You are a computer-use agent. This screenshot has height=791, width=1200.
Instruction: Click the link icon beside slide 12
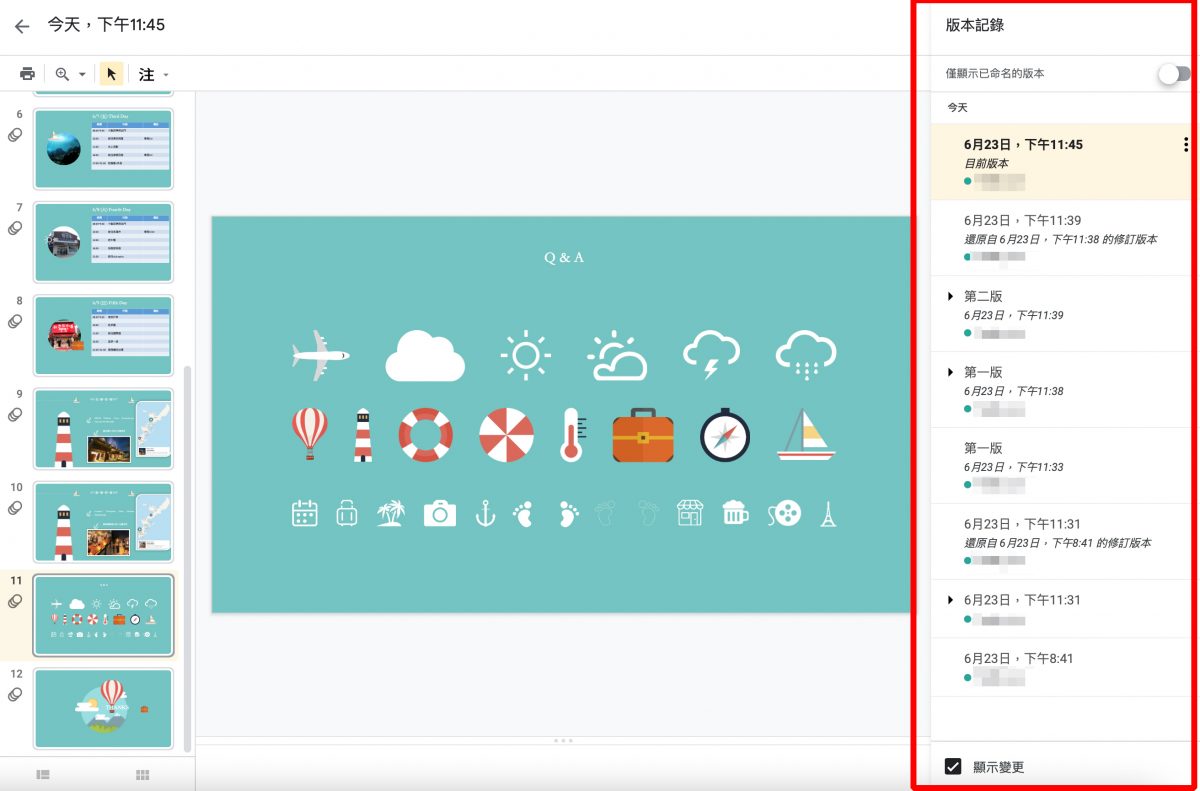coord(15,694)
